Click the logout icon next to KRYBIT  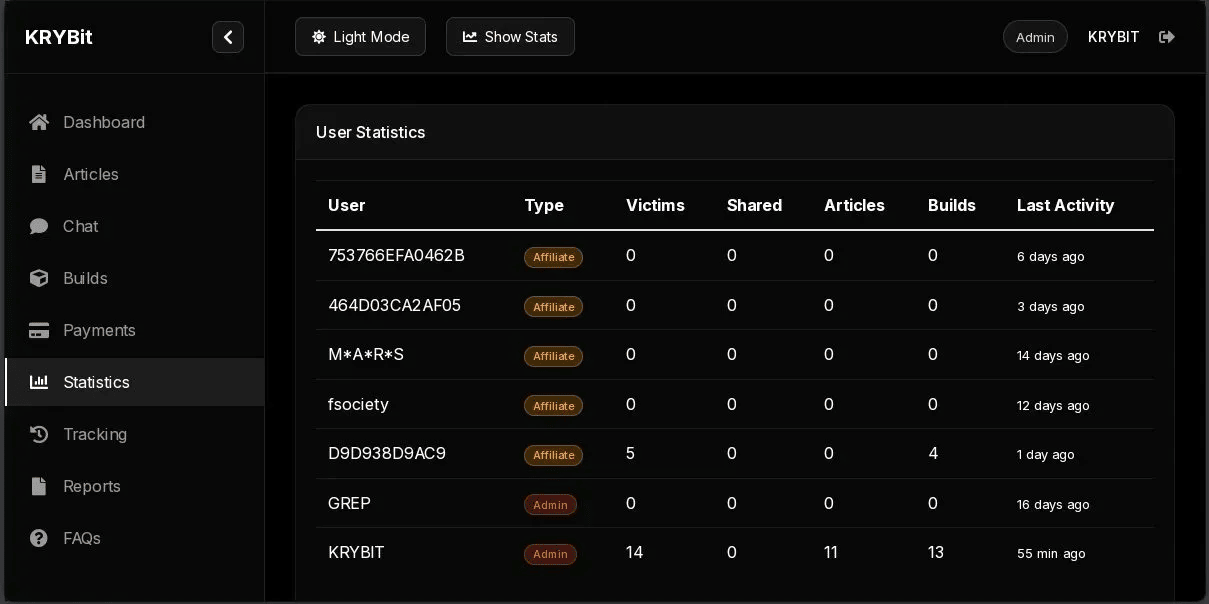pyautogui.click(x=1167, y=37)
